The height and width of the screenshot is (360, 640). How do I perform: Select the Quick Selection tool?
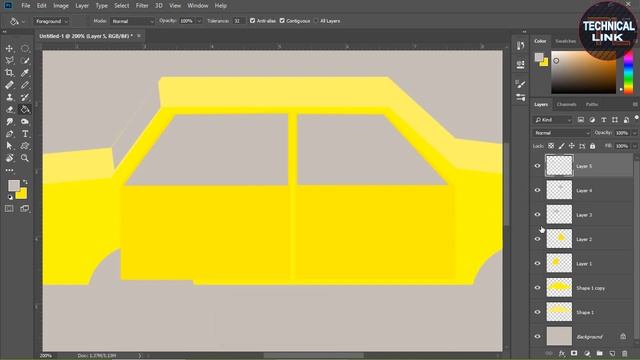[25, 61]
